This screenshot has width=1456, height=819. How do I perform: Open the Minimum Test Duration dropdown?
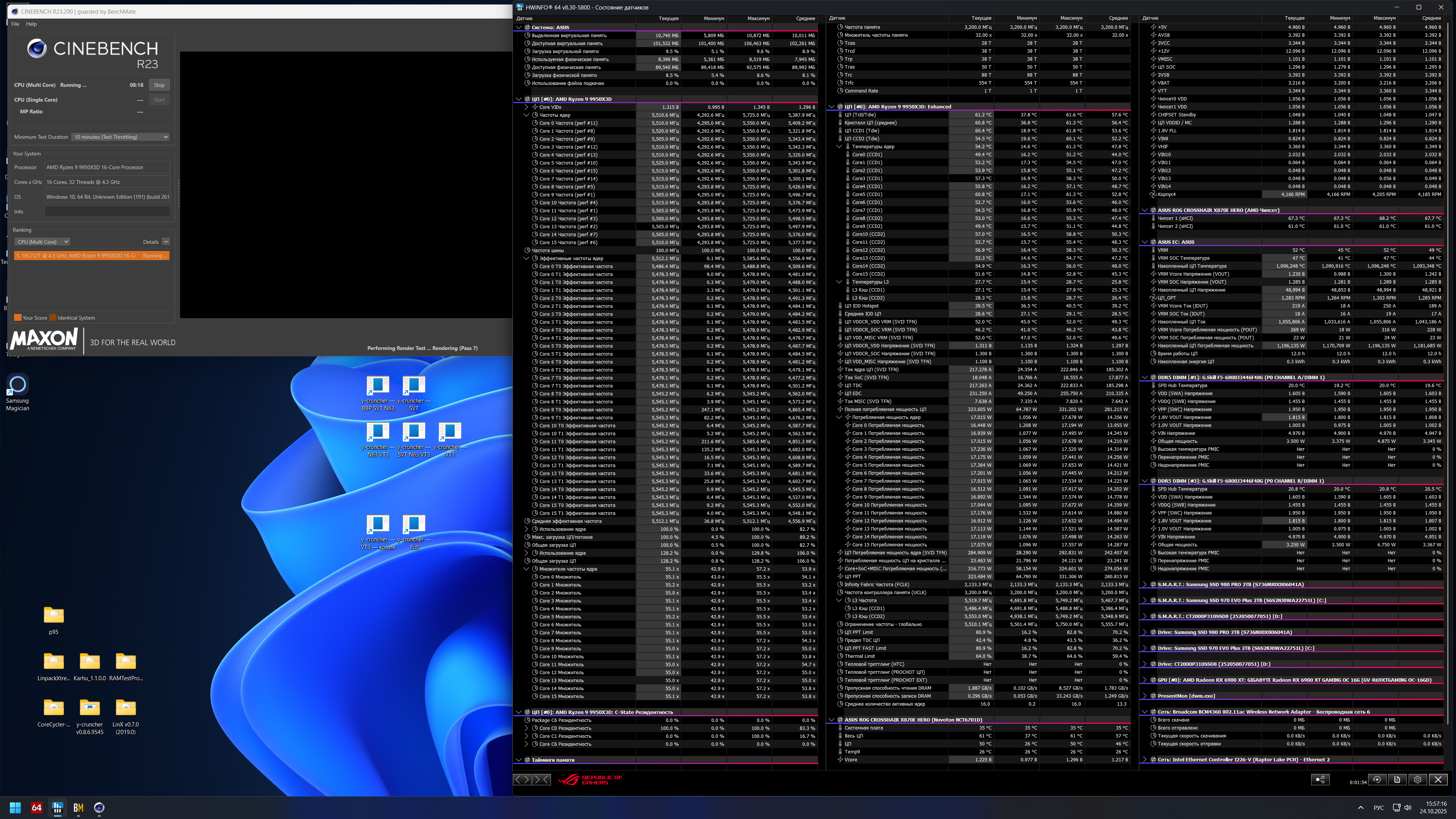pyautogui.click(x=121, y=137)
